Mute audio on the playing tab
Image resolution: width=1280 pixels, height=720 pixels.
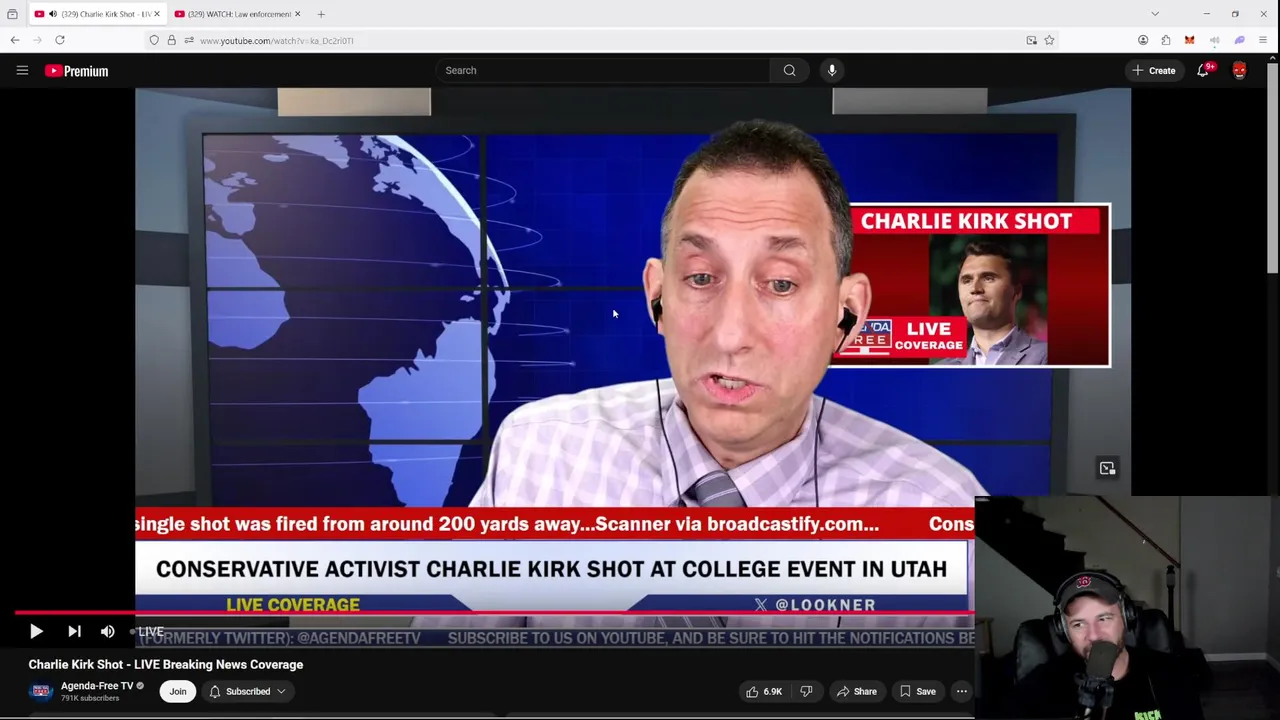tap(52, 14)
